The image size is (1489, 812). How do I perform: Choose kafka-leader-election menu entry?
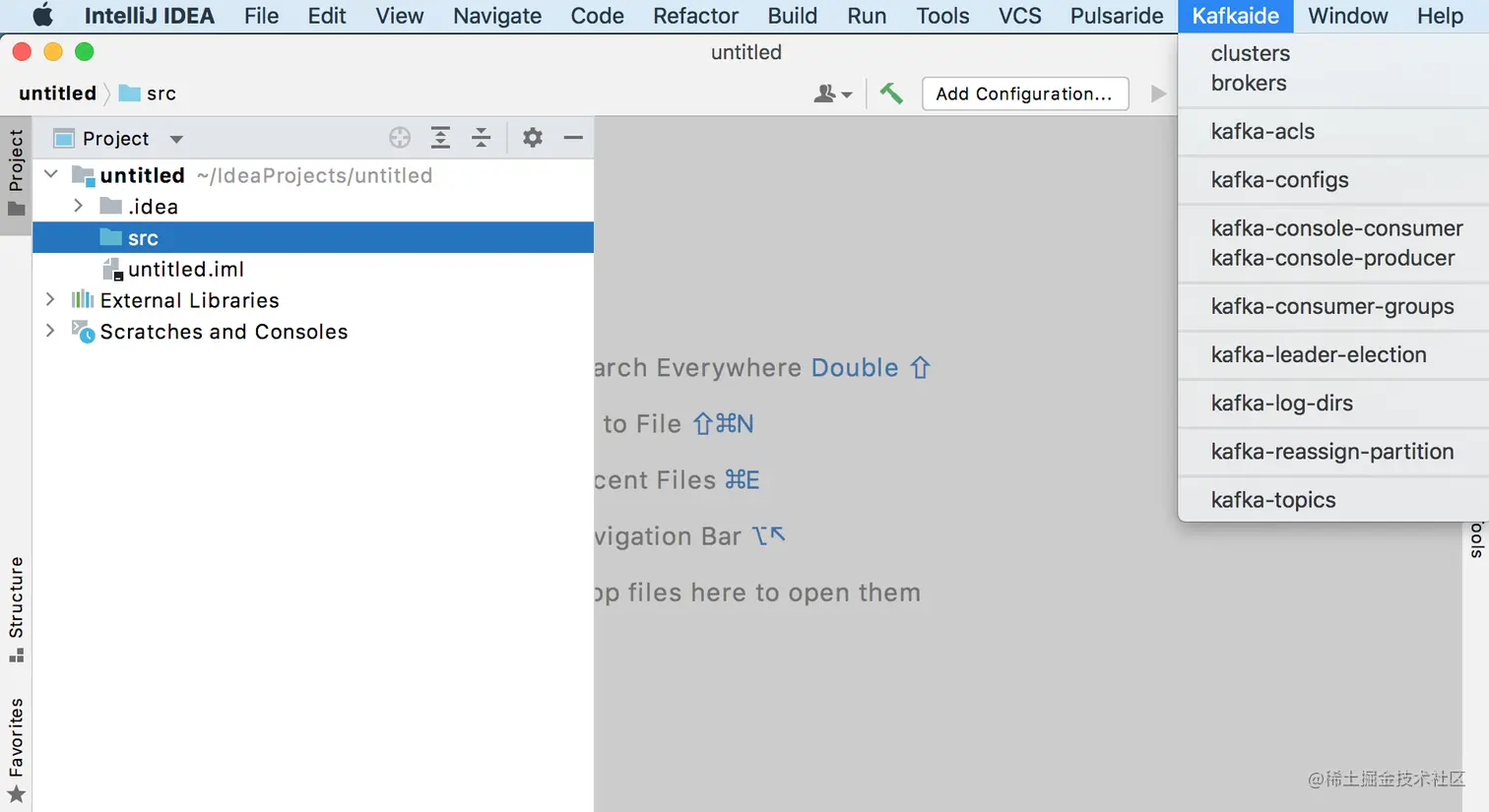pos(1333,354)
